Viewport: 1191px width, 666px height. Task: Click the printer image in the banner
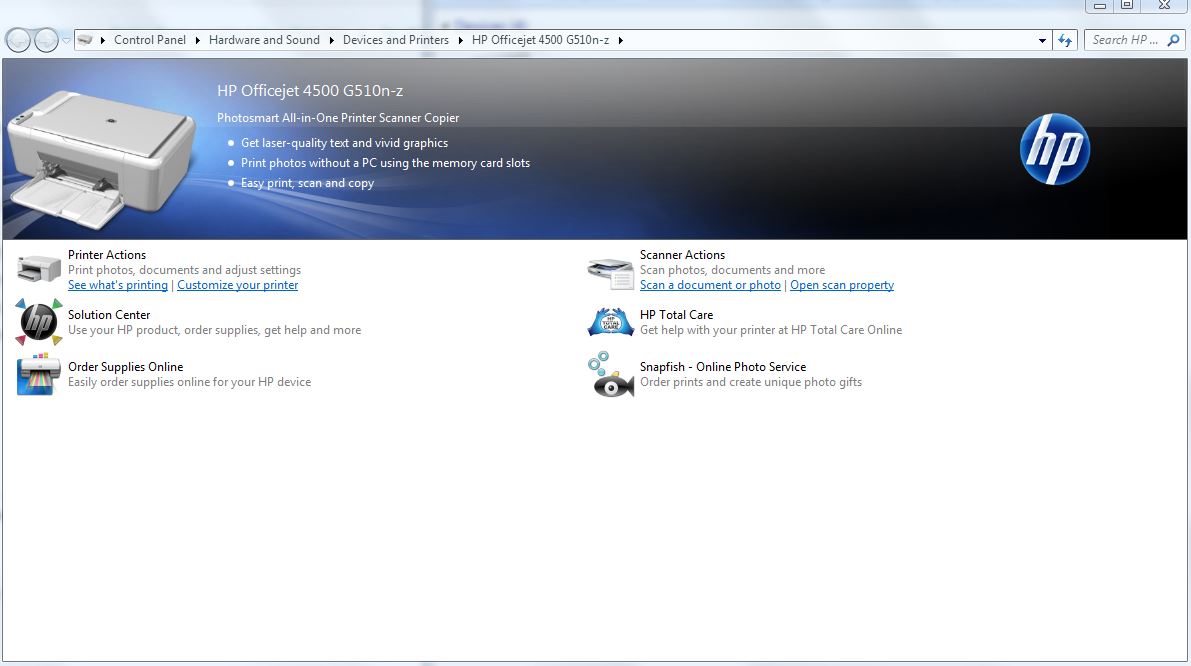pos(100,150)
